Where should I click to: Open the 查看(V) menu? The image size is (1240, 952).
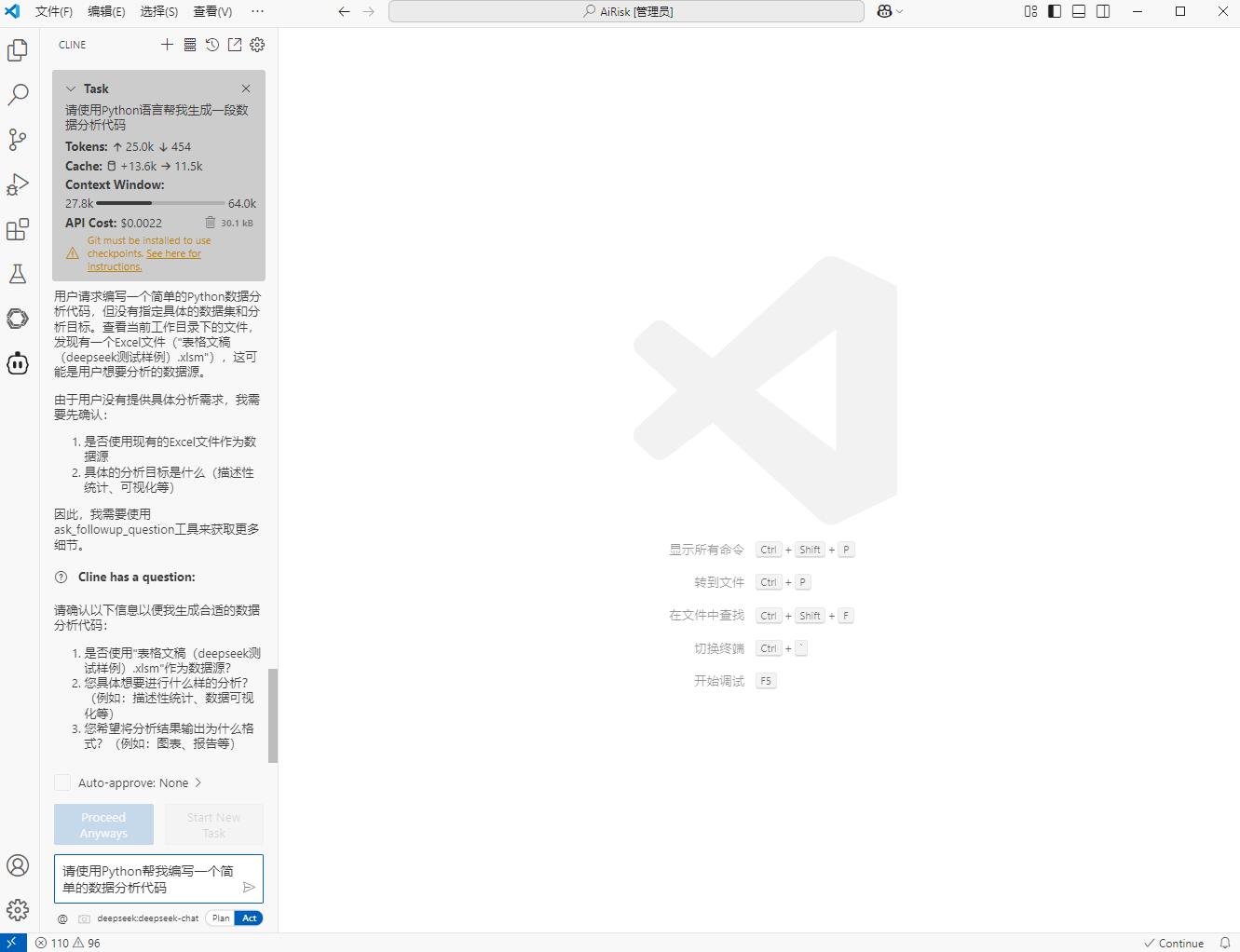(212, 11)
